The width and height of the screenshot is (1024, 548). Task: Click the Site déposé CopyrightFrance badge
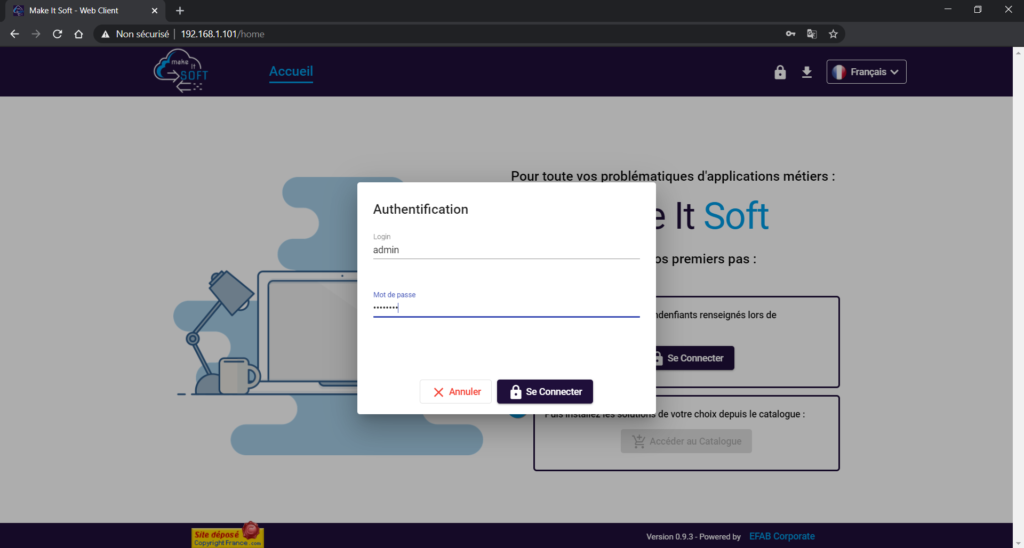tap(227, 535)
